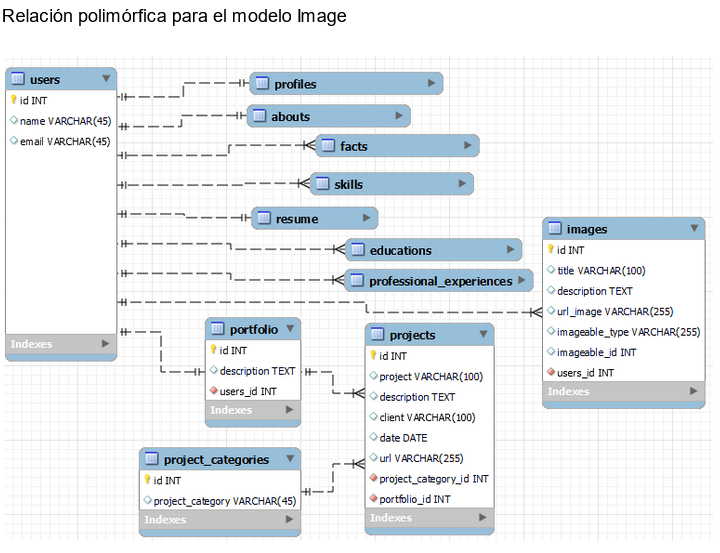The image size is (720, 553).
Task: Click the users table icon
Action: (18, 79)
